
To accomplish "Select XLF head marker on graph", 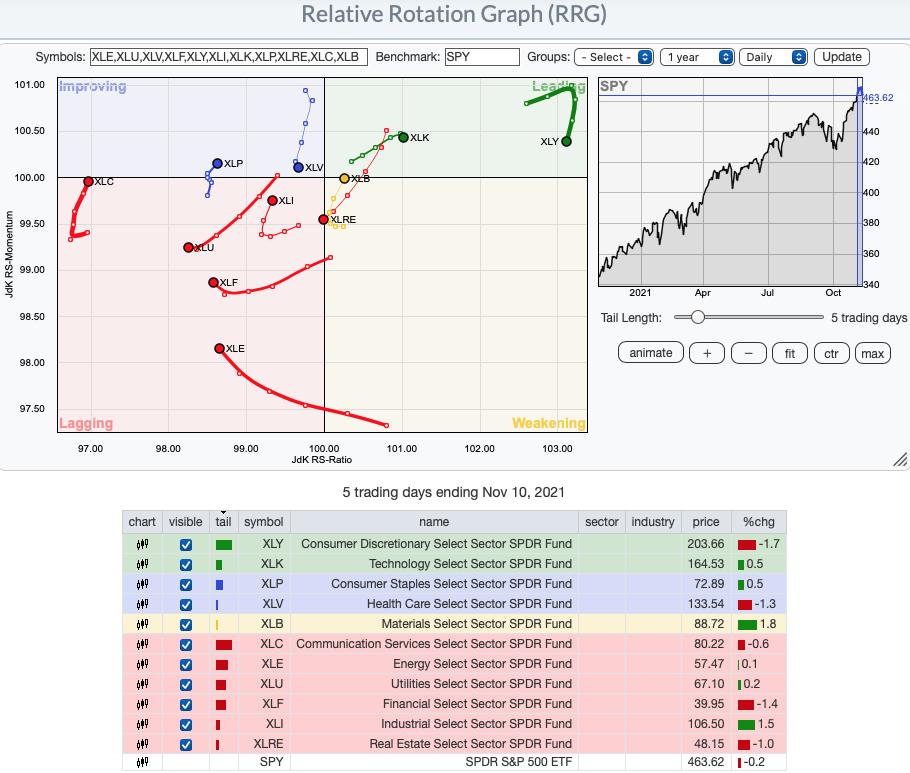I will point(214,282).
